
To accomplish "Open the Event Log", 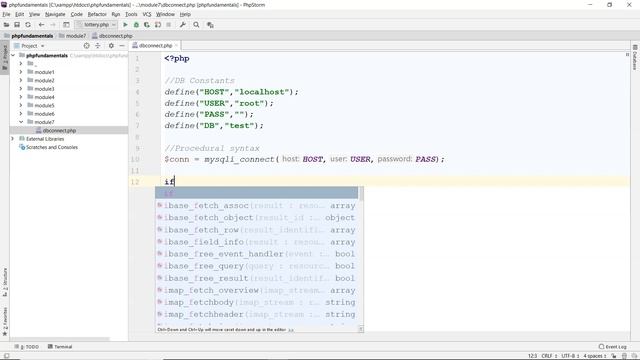I will [613, 347].
